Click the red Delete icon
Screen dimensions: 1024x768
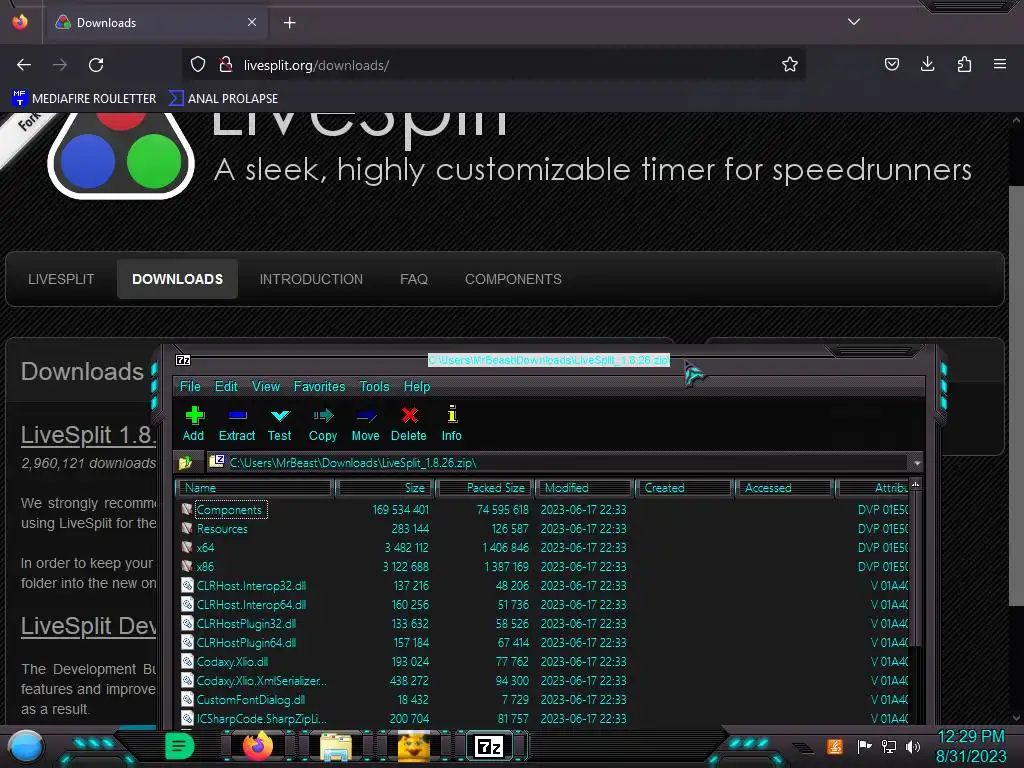pyautogui.click(x=409, y=424)
